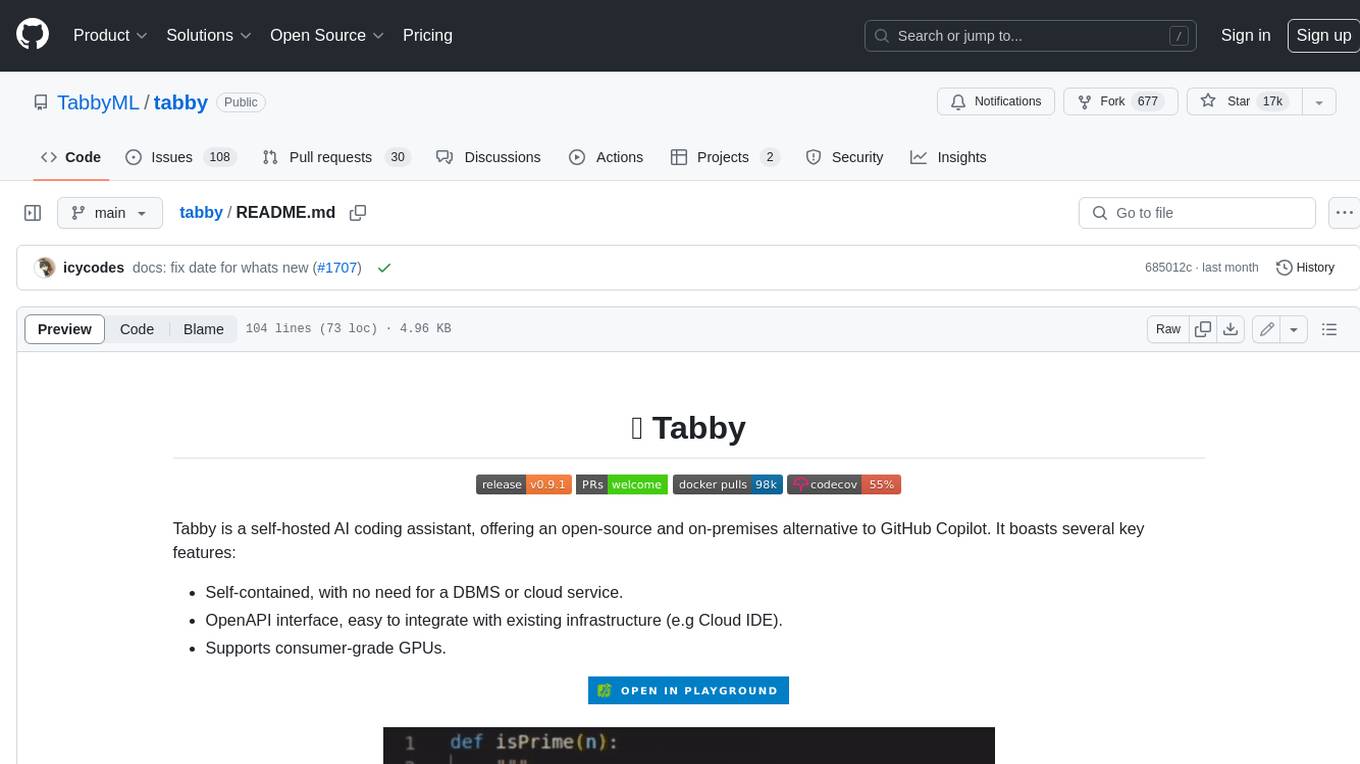Viewport: 1360px width, 764px height.
Task: Switch to the Issues tab
Action: 179,157
